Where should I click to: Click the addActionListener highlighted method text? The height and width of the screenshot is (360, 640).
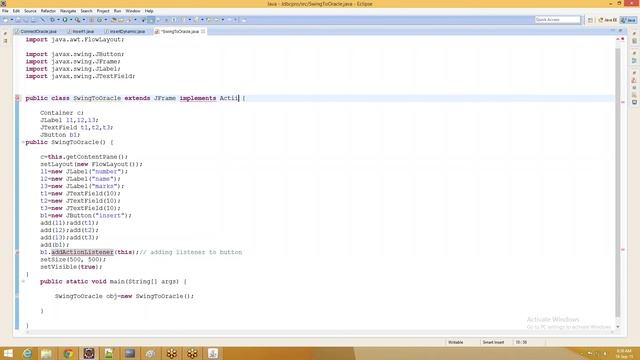point(82,252)
